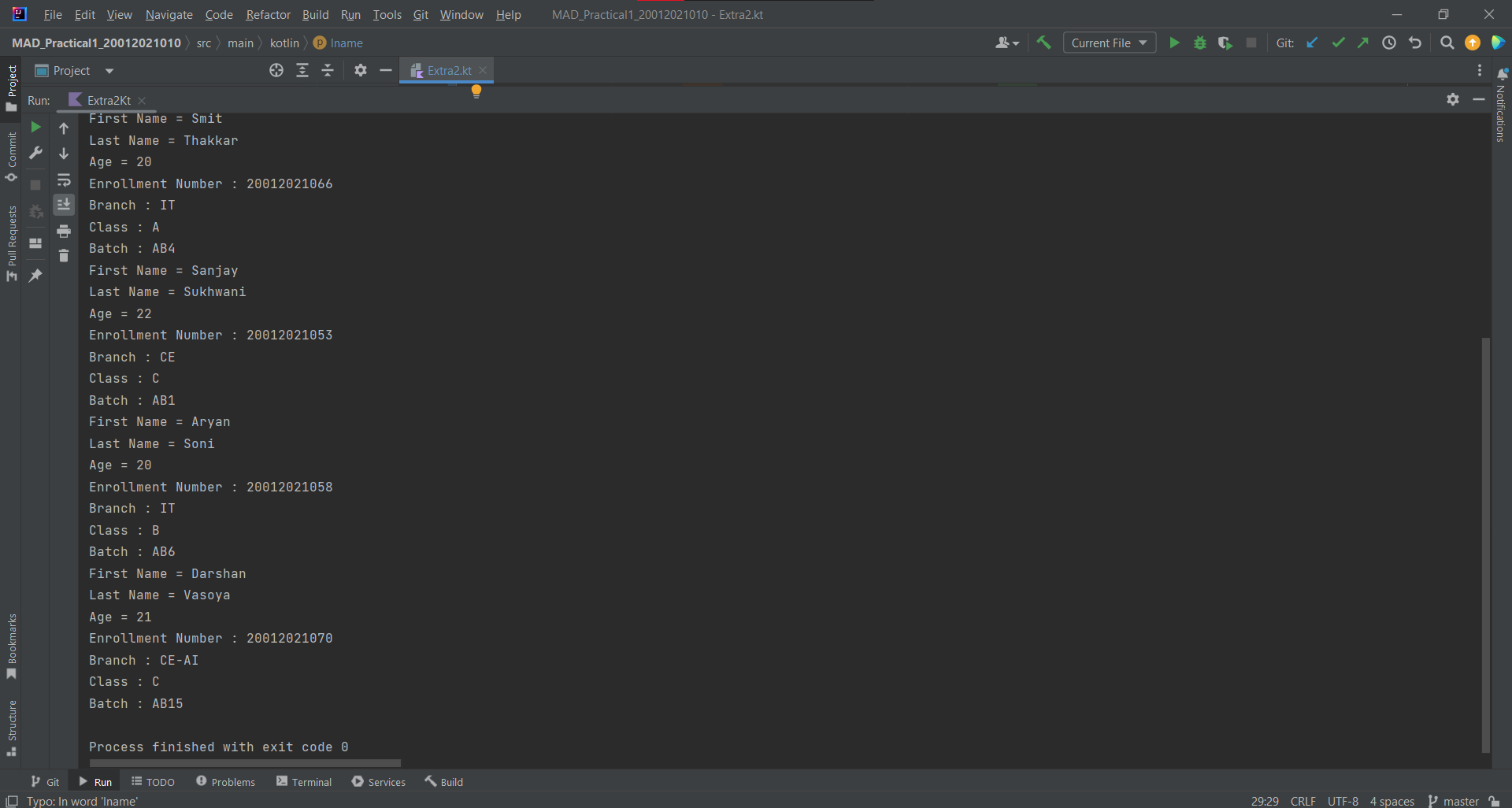1512x808 pixels.
Task: Run with Coverage shield icon
Action: point(1225,43)
